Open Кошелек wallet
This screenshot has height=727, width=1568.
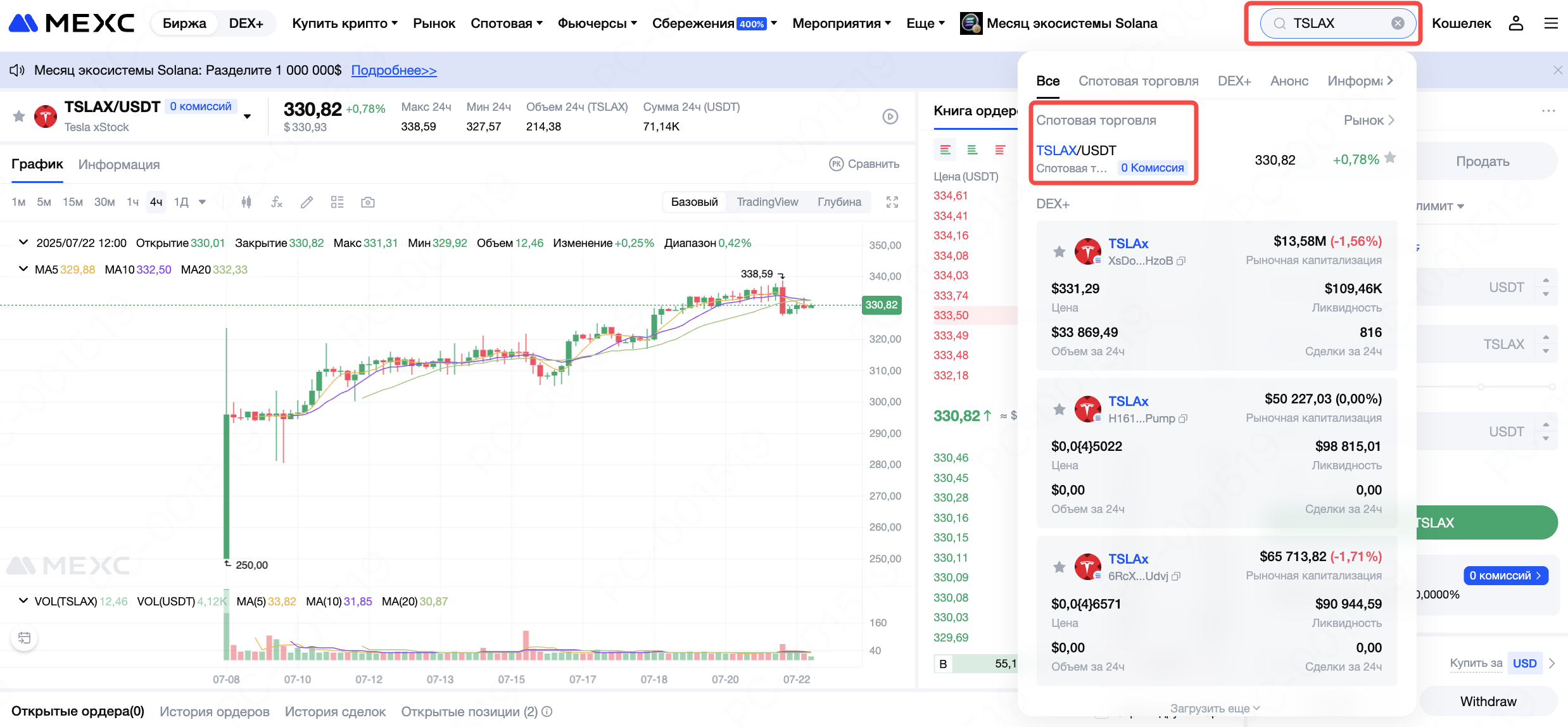point(1462,23)
